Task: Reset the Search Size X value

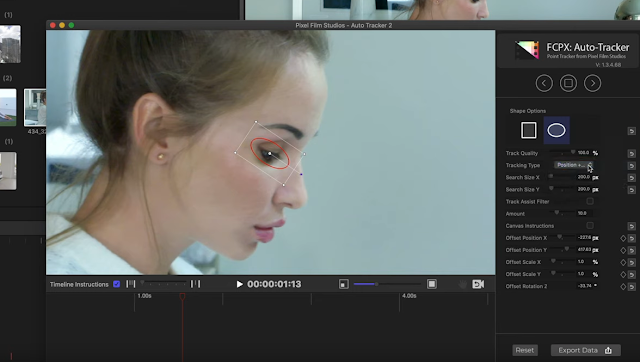Action: point(631,178)
